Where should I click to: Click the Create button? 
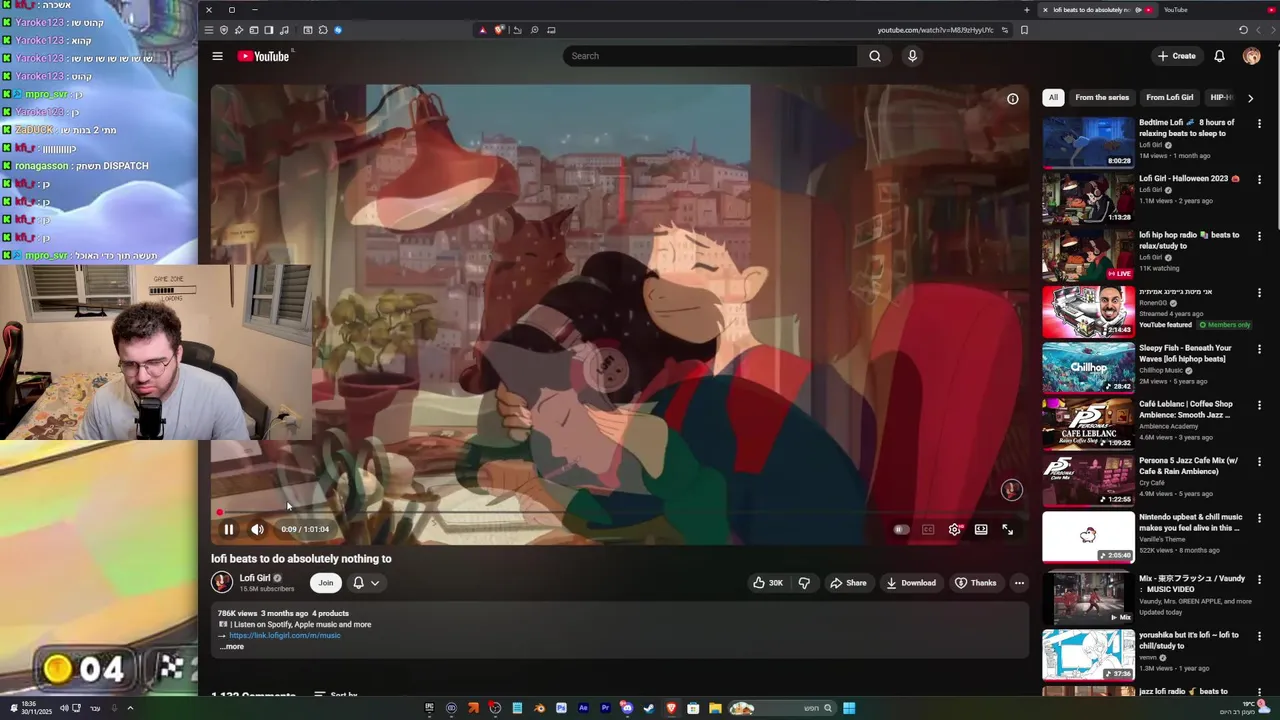pyautogui.click(x=1177, y=56)
